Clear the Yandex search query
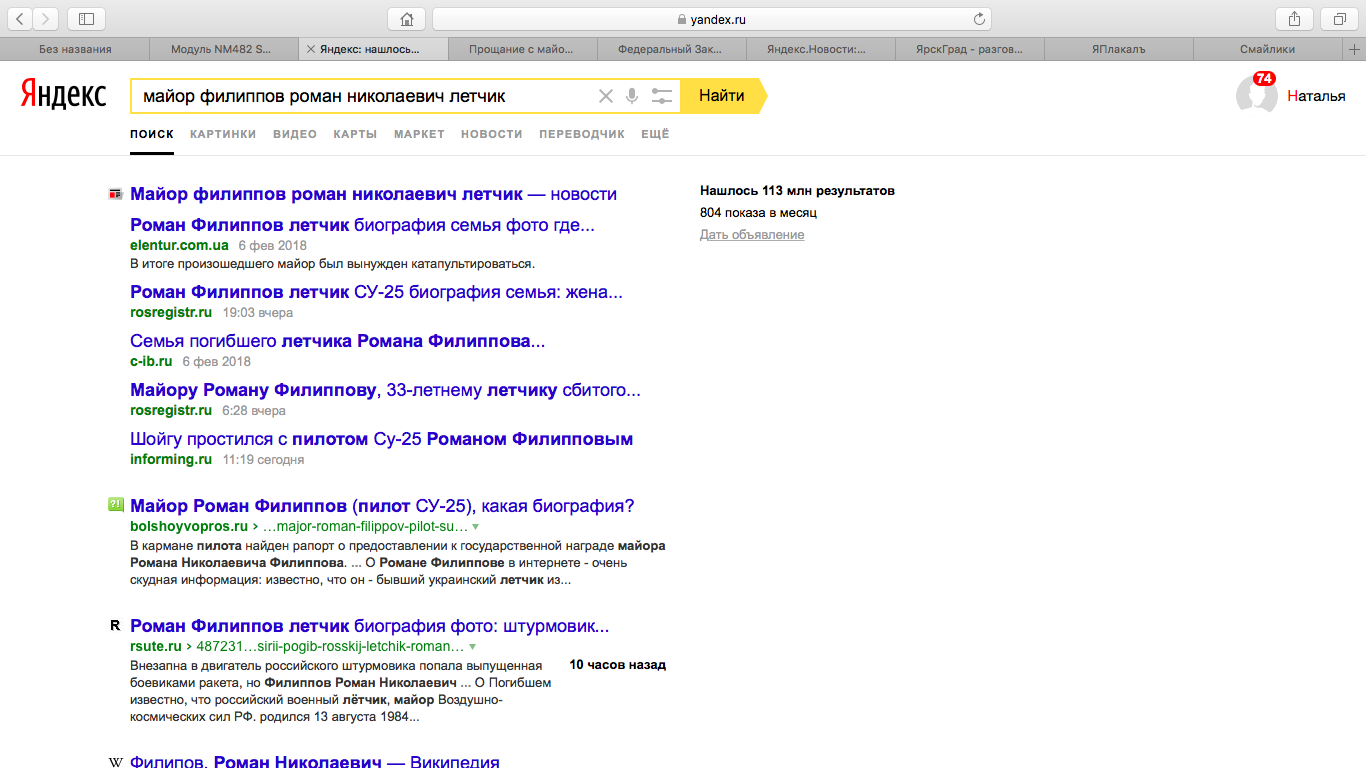 pos(605,96)
